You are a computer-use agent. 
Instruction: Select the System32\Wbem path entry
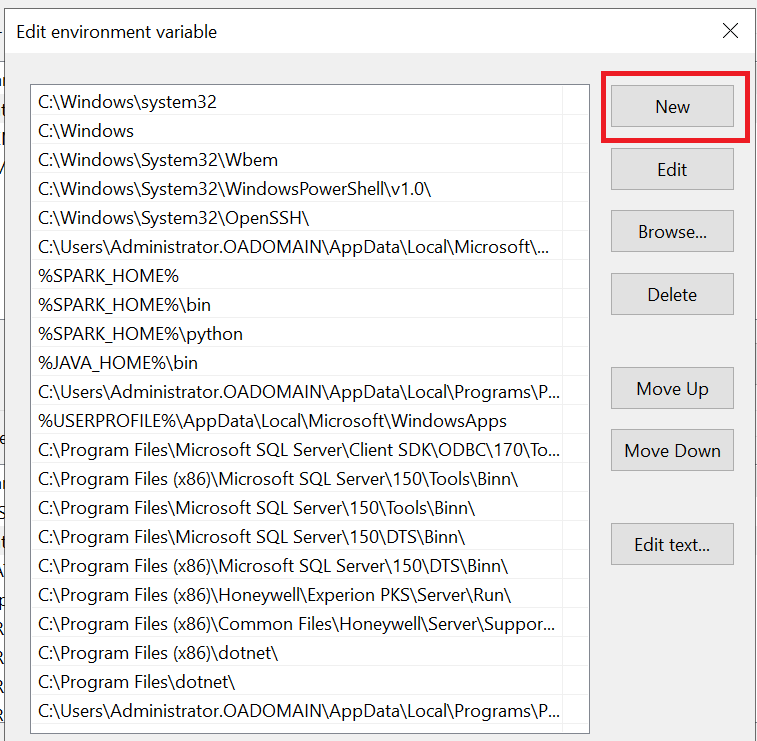(158, 160)
